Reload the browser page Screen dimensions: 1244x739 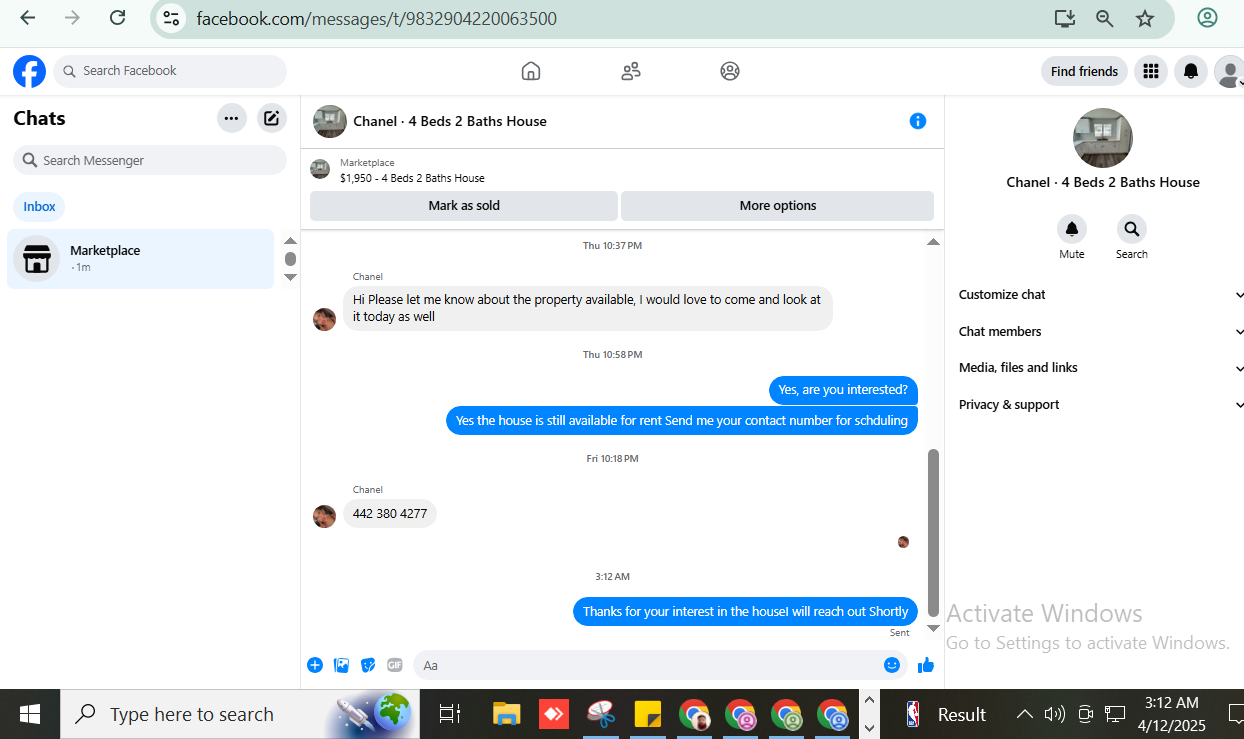pos(117,18)
